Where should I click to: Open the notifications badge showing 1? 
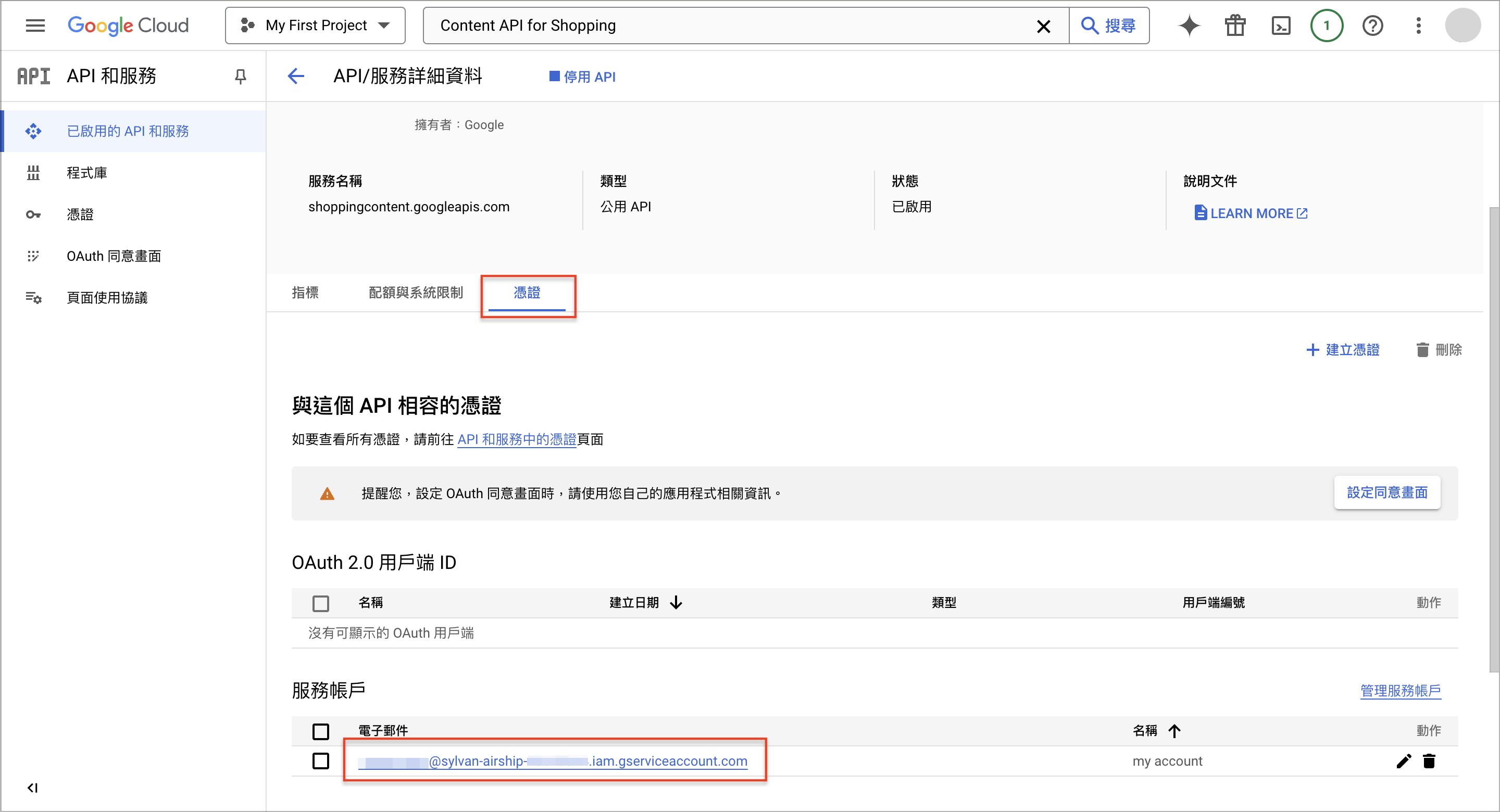pos(1327,26)
